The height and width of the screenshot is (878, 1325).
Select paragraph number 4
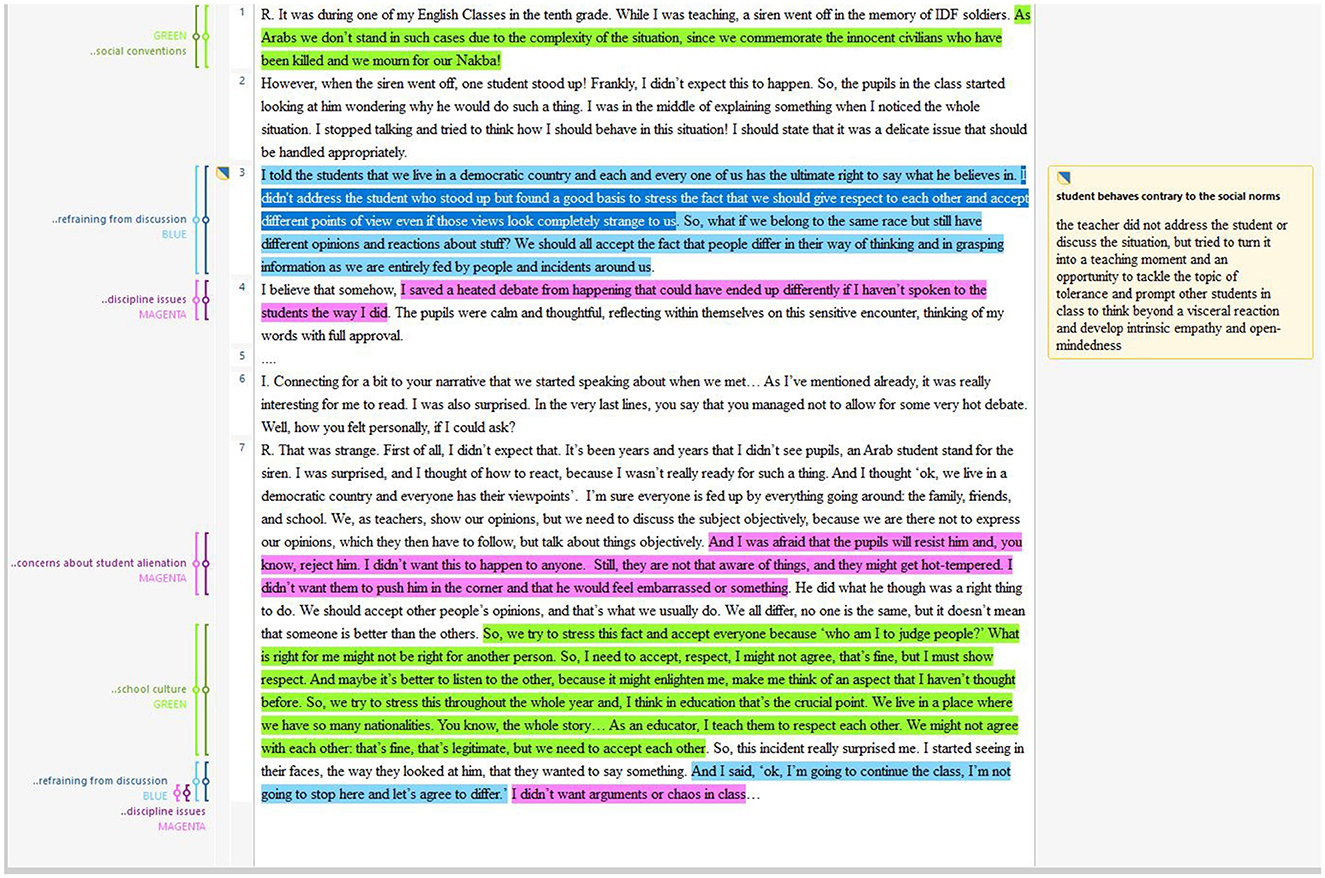pyautogui.click(x=241, y=287)
